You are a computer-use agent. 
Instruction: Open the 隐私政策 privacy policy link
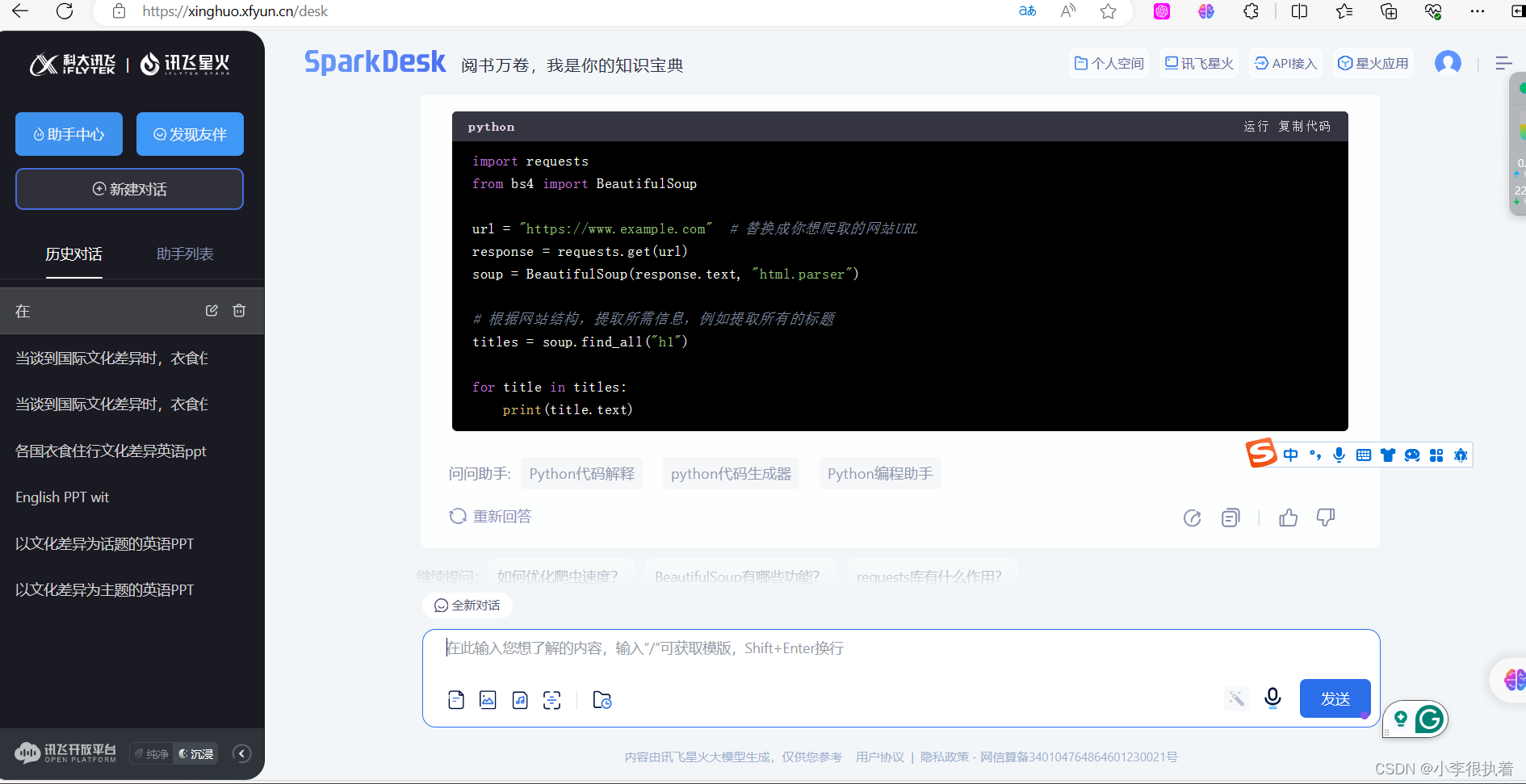(x=945, y=757)
